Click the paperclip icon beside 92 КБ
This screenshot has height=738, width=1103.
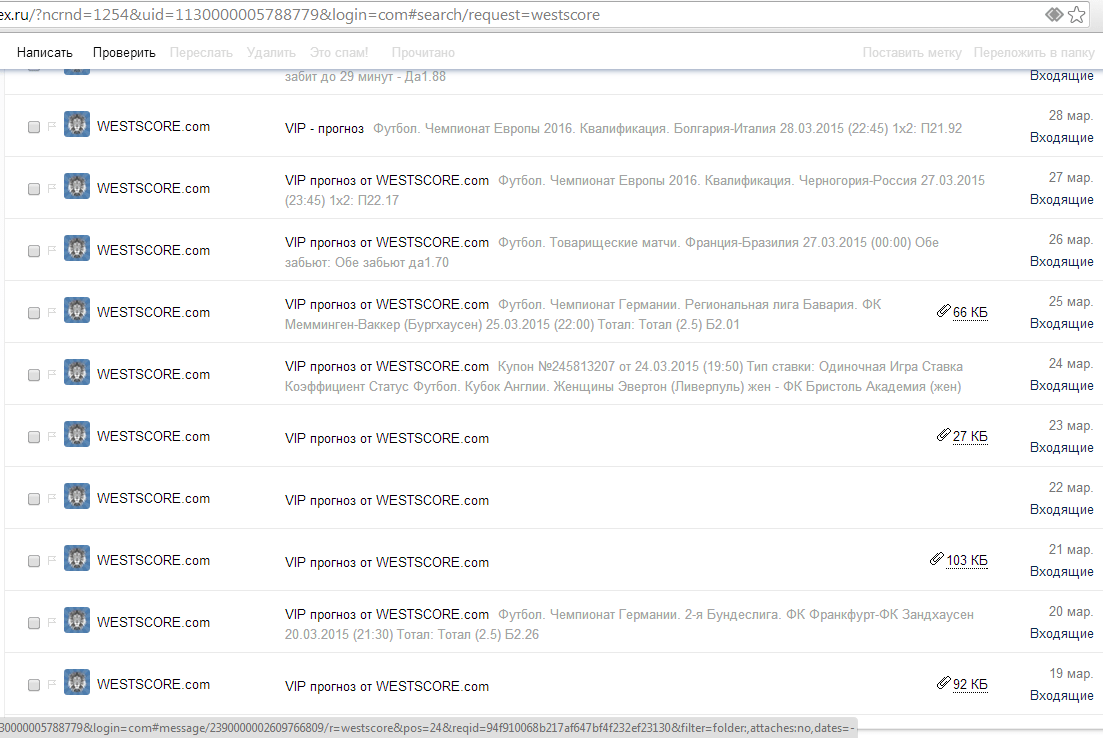point(943,684)
